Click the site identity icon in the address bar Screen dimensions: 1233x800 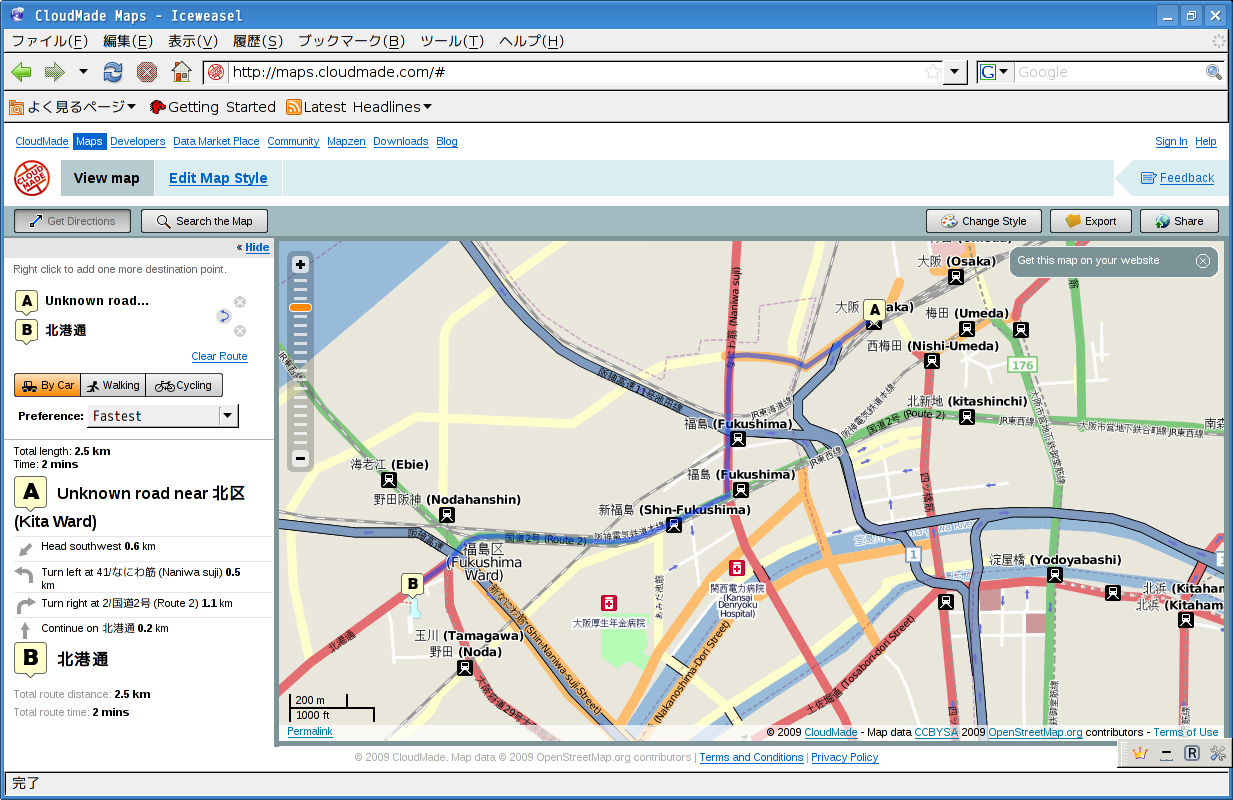click(x=215, y=72)
